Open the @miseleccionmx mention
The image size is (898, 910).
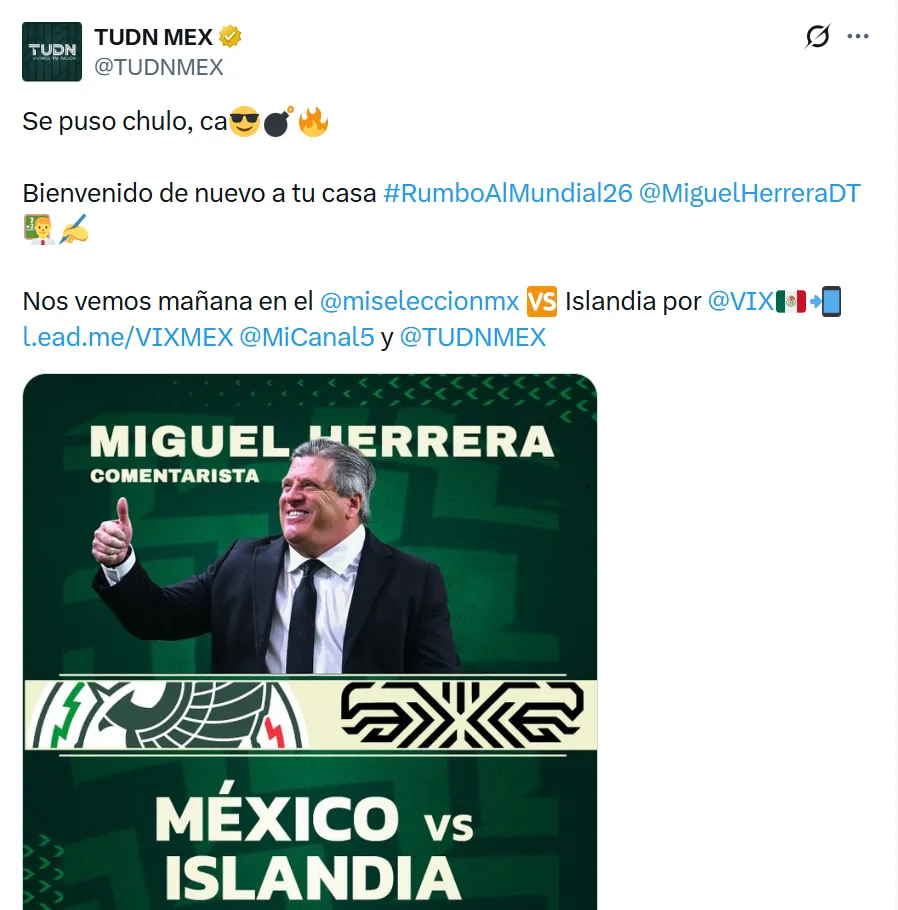point(419,302)
